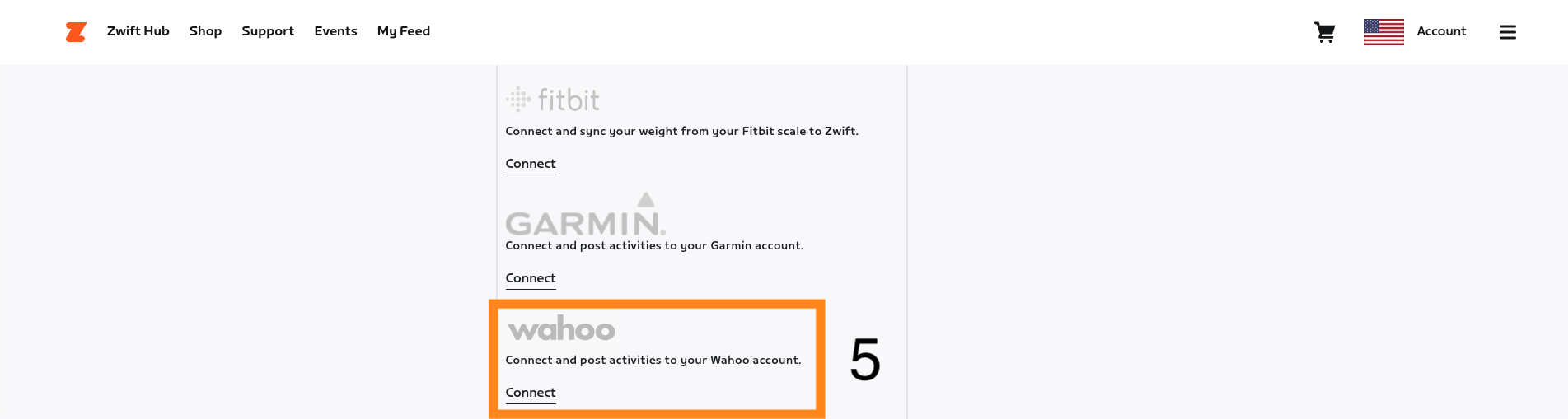This screenshot has height=419, width=1568.
Task: Open My Feed
Action: [x=404, y=31]
